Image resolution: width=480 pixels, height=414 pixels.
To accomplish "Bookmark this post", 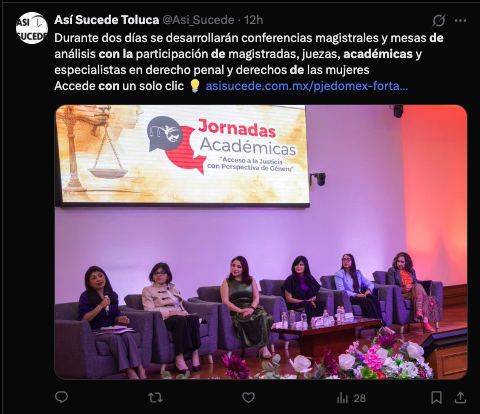I will (x=436, y=397).
